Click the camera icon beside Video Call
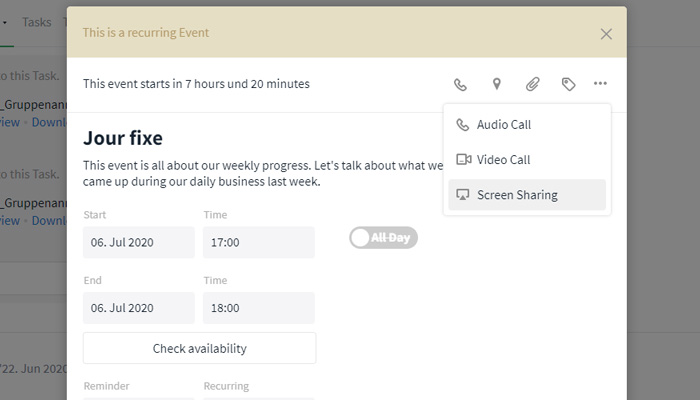Viewport: 700px width, 400px height. tap(463, 159)
